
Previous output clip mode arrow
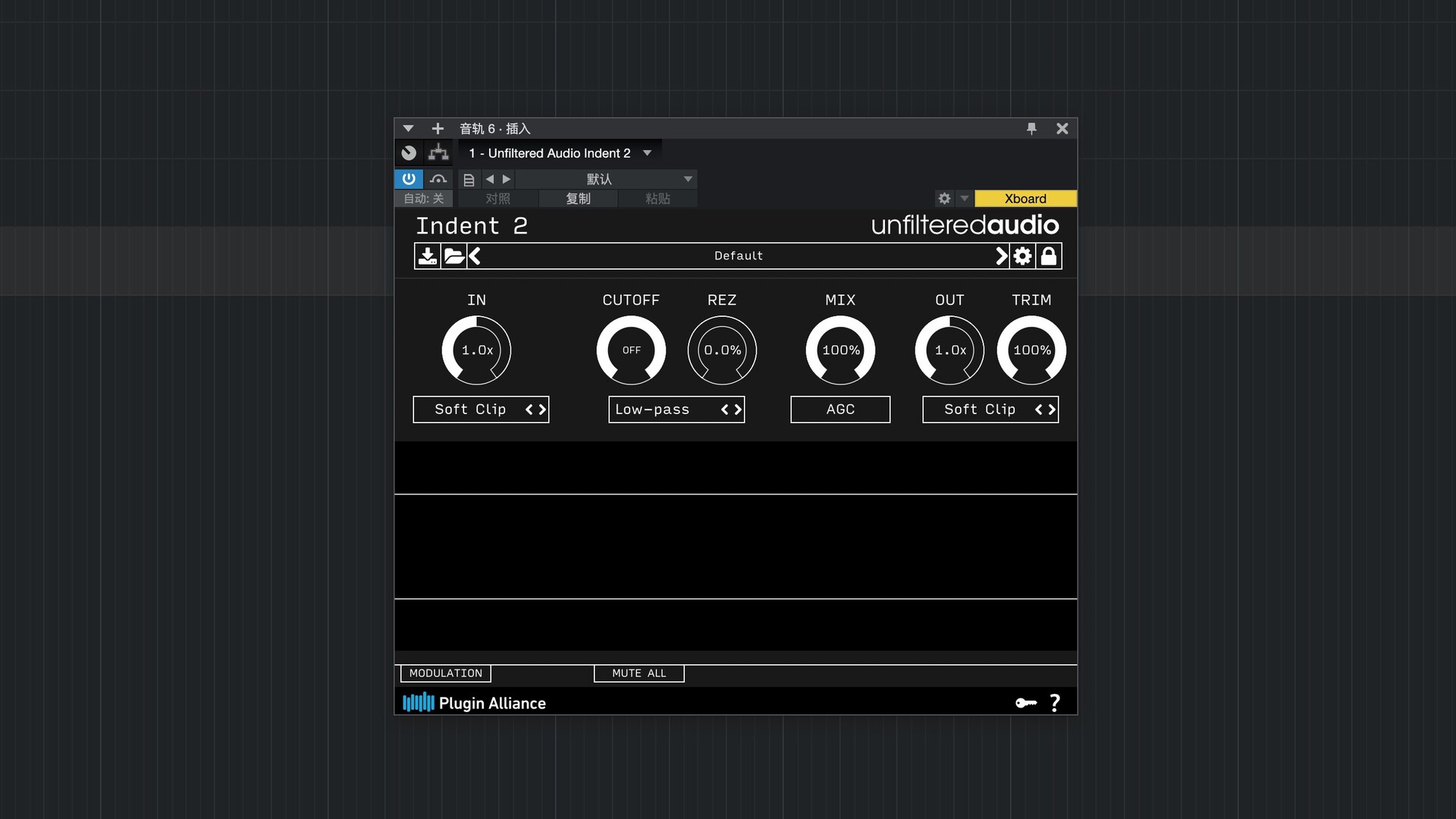1039,409
